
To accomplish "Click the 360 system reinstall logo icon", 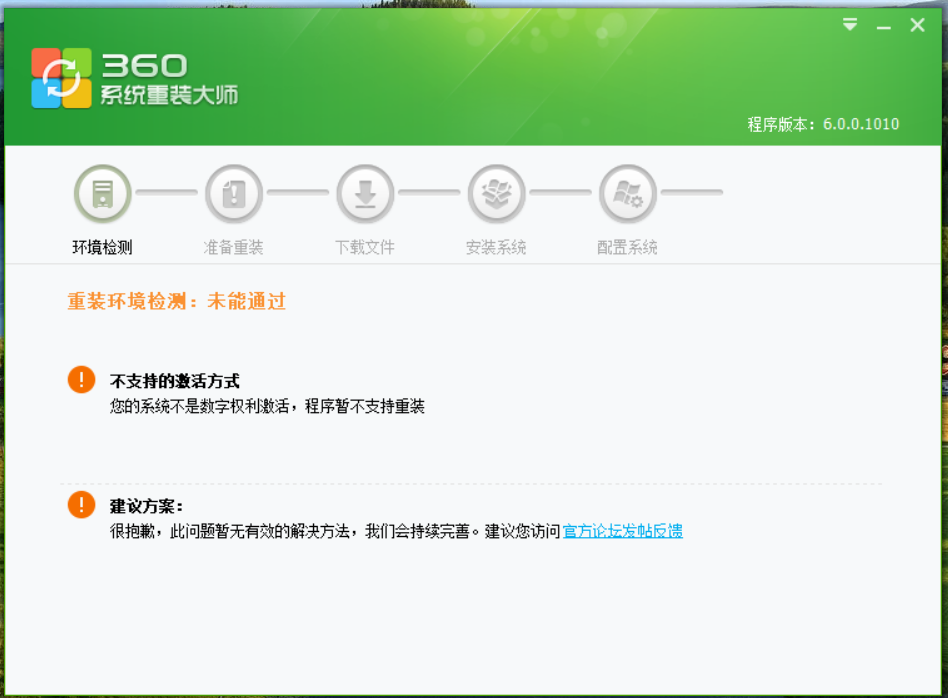I will click(x=61, y=78).
